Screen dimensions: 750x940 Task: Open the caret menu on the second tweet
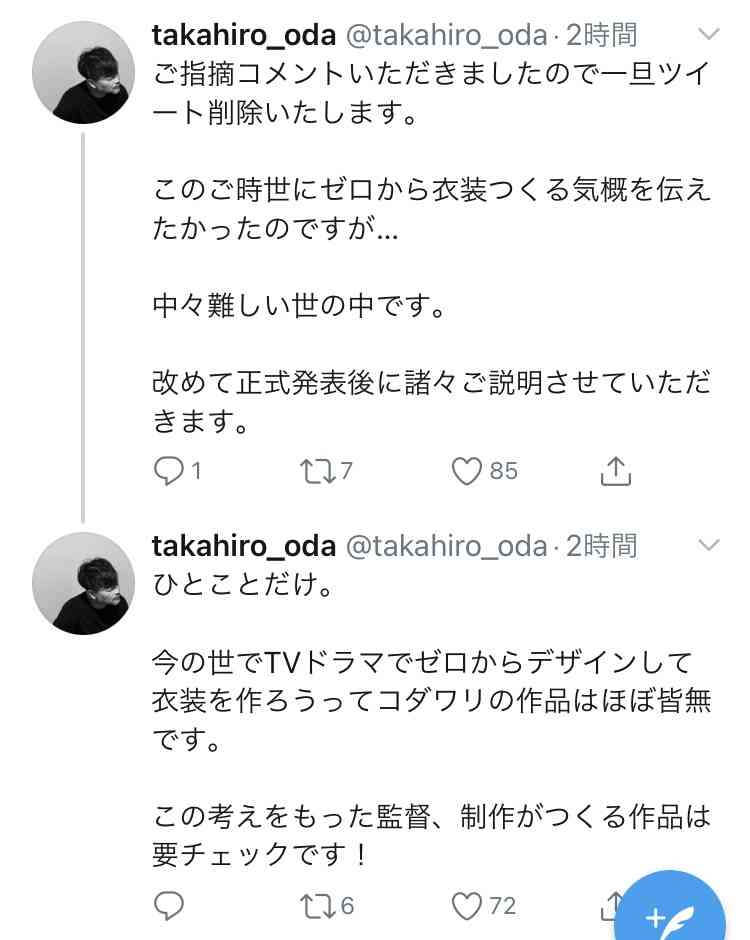click(710, 545)
